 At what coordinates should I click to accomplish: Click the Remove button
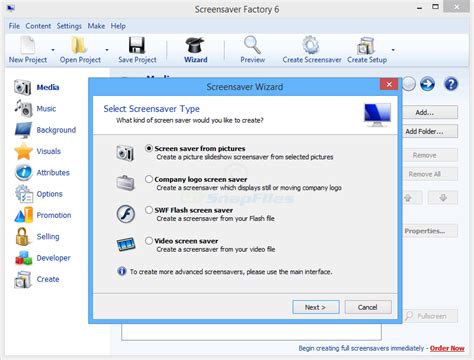tap(430, 155)
